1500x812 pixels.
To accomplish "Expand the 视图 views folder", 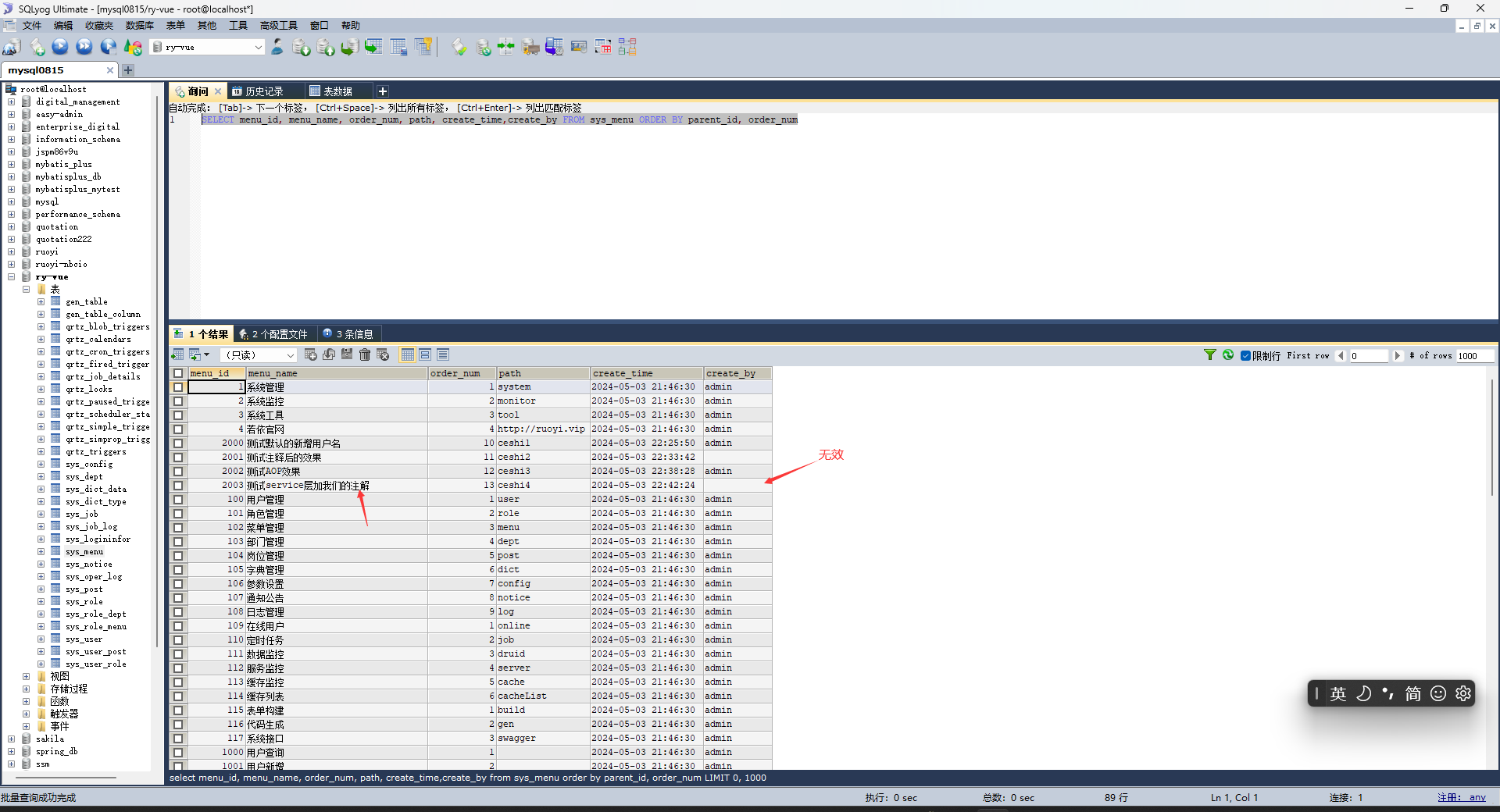I will pyautogui.click(x=26, y=677).
